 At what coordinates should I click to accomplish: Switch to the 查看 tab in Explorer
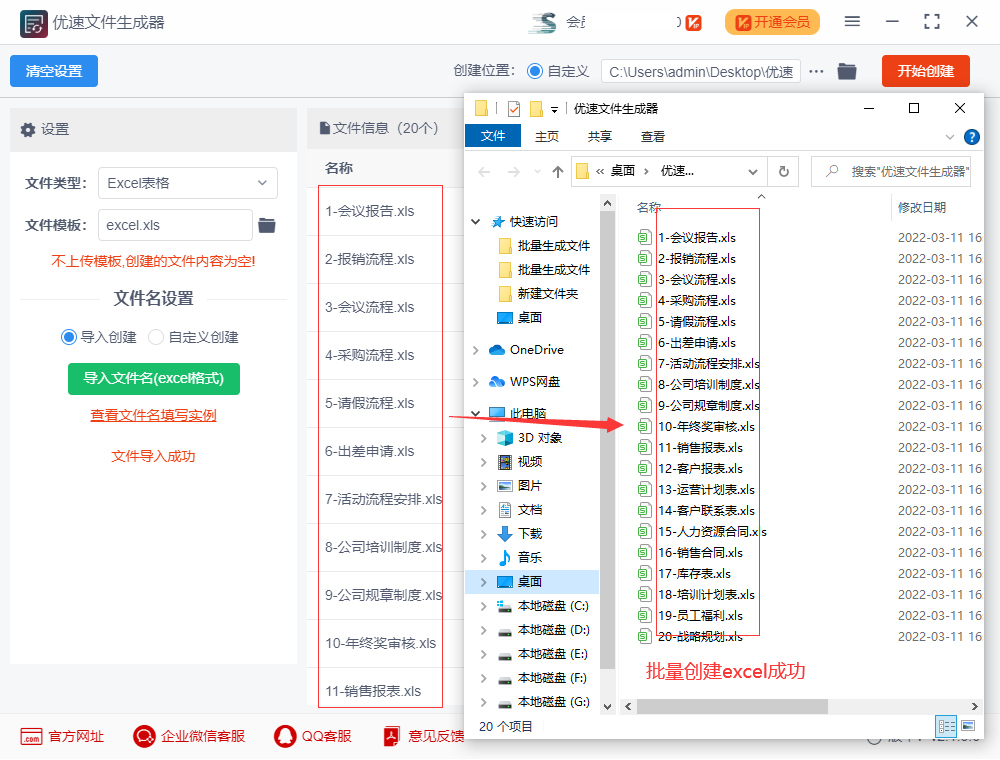[x=652, y=137]
